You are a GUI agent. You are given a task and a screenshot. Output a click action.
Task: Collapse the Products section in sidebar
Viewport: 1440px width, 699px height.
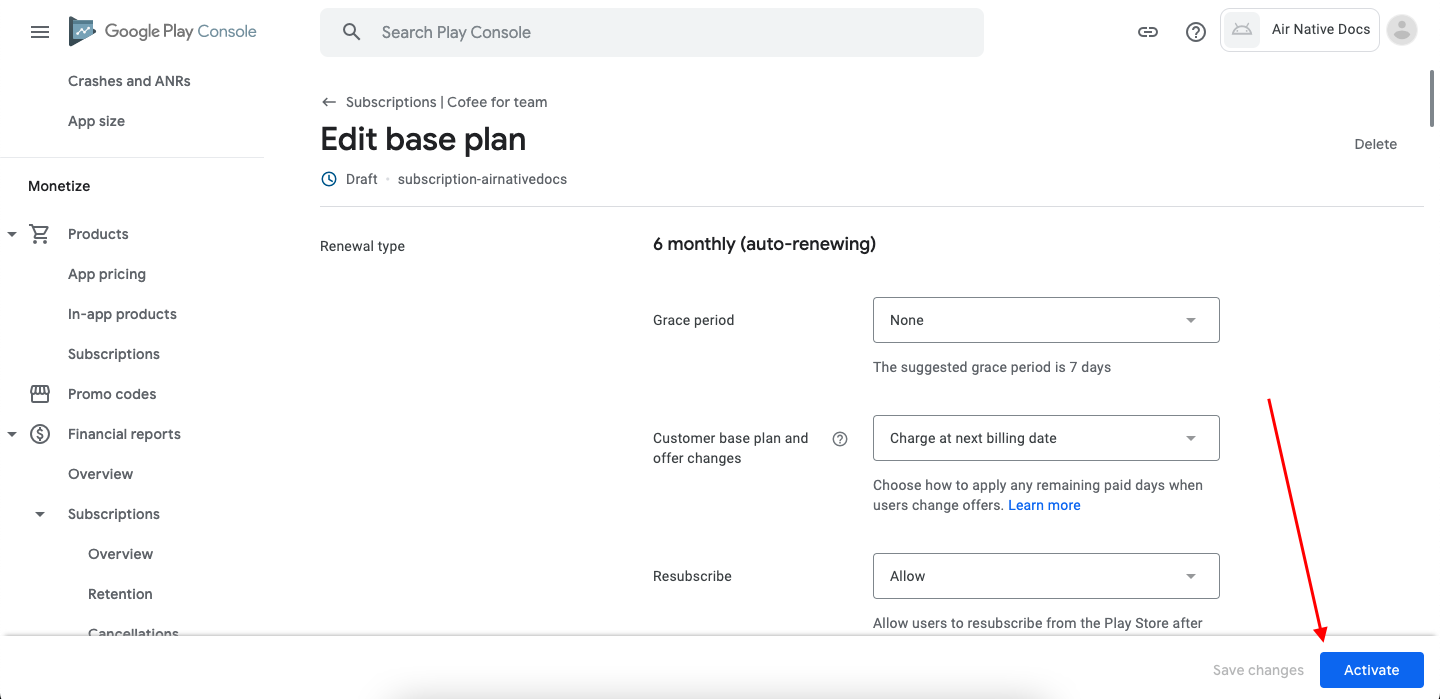[12, 234]
